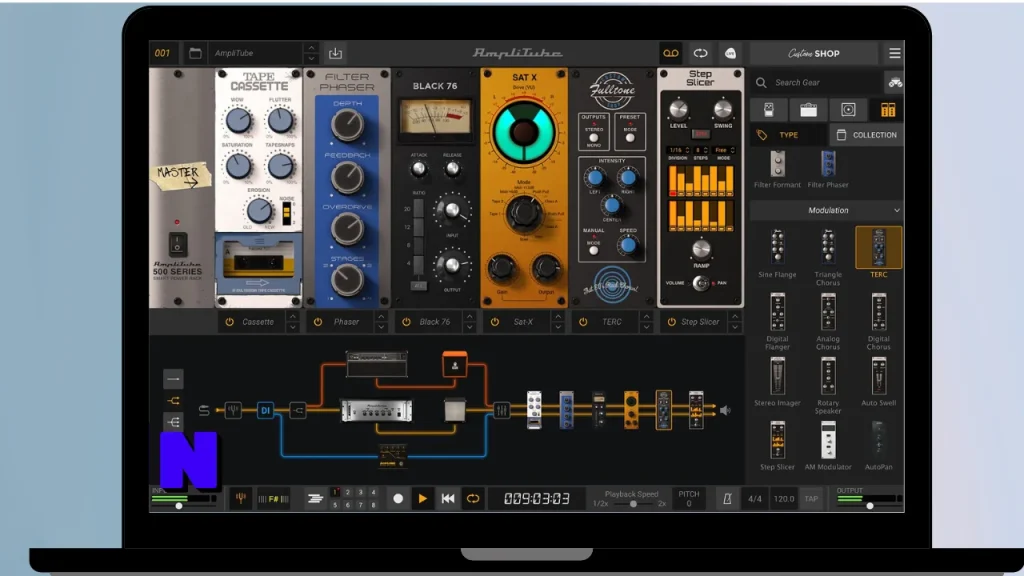
Task: Click the play button
Action: click(x=423, y=499)
